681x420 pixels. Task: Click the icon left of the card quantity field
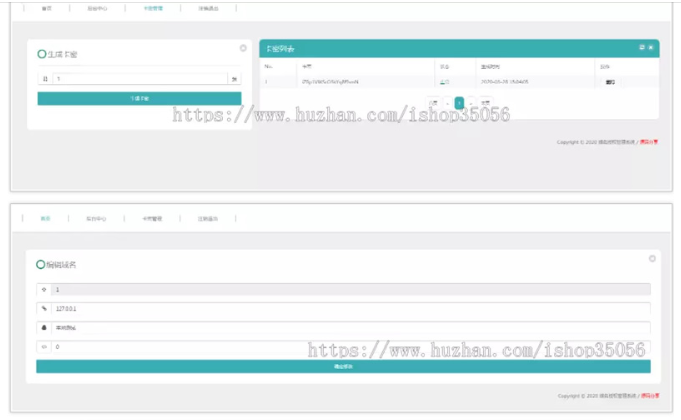pos(45,78)
